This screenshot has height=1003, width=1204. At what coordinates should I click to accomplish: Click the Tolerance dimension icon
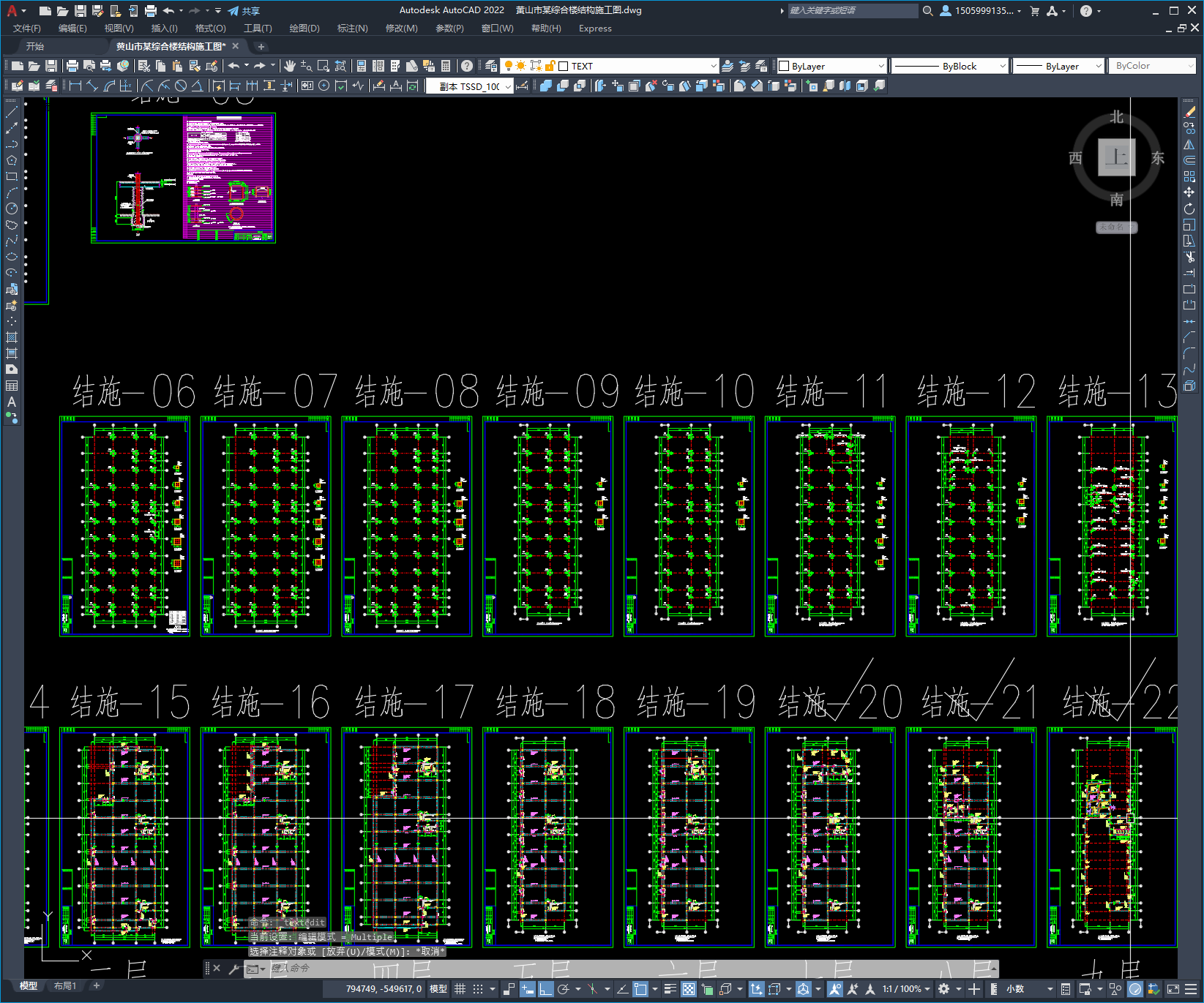307,86
